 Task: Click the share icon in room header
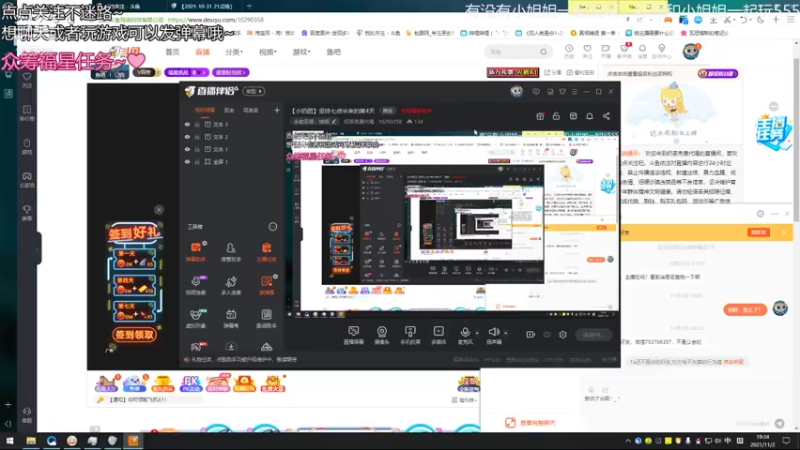coord(606,116)
